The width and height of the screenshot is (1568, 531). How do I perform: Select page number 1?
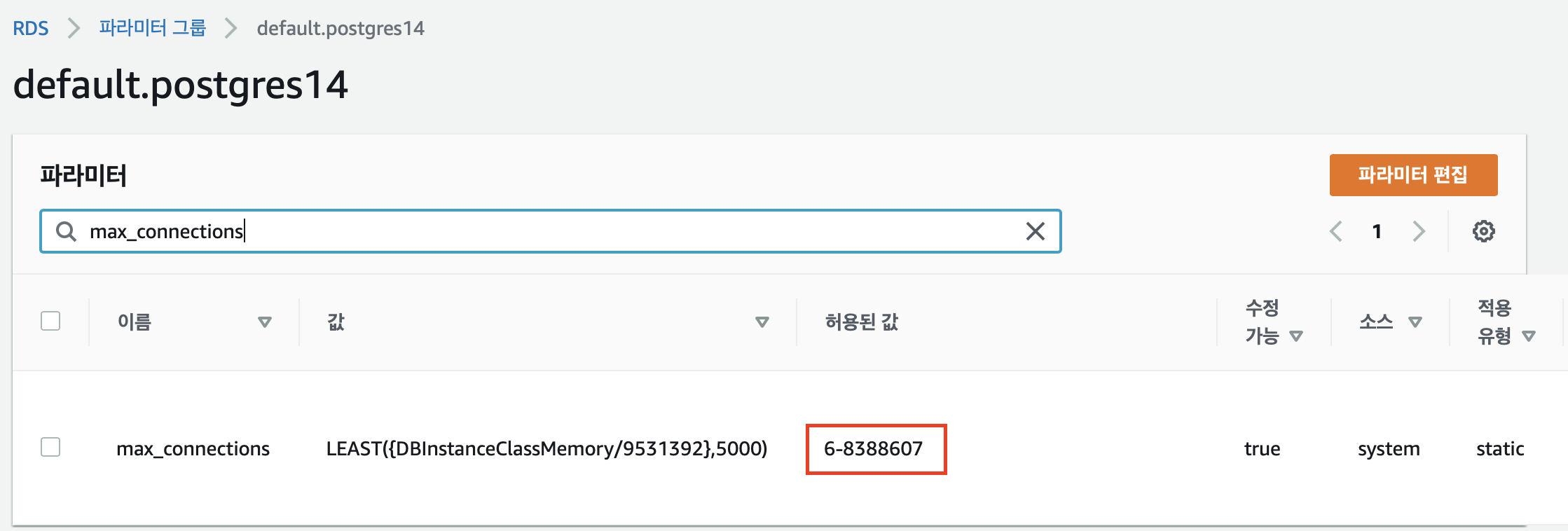tap(1377, 232)
